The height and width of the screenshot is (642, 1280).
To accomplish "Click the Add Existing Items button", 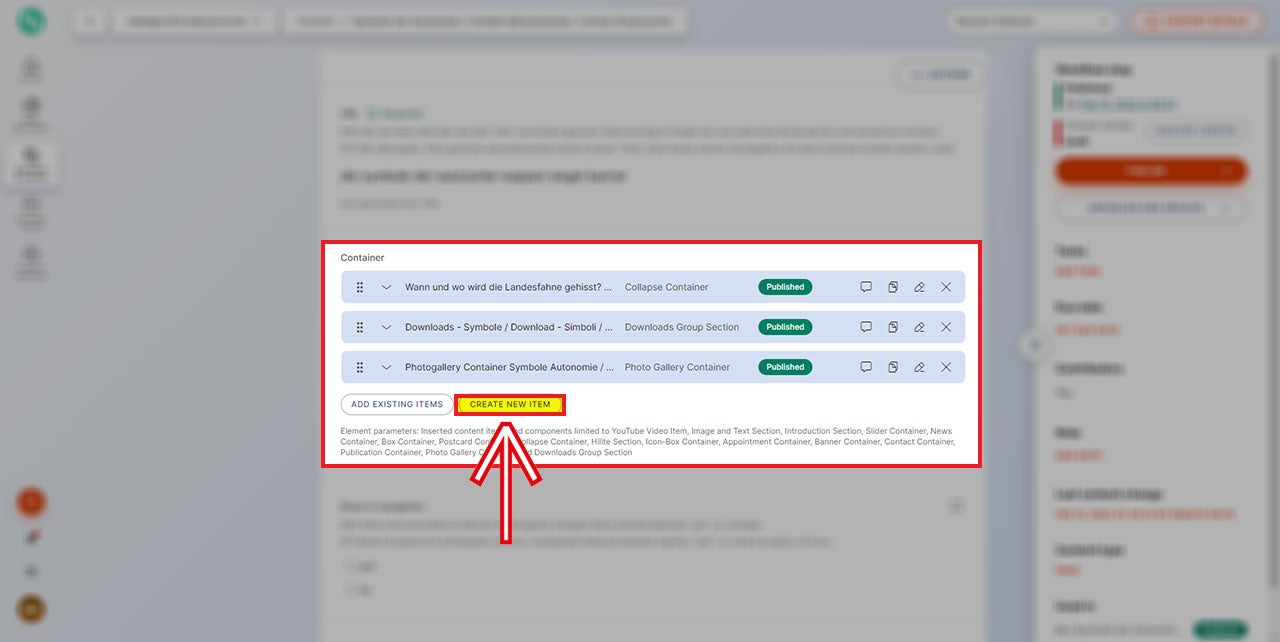I will click(x=397, y=404).
